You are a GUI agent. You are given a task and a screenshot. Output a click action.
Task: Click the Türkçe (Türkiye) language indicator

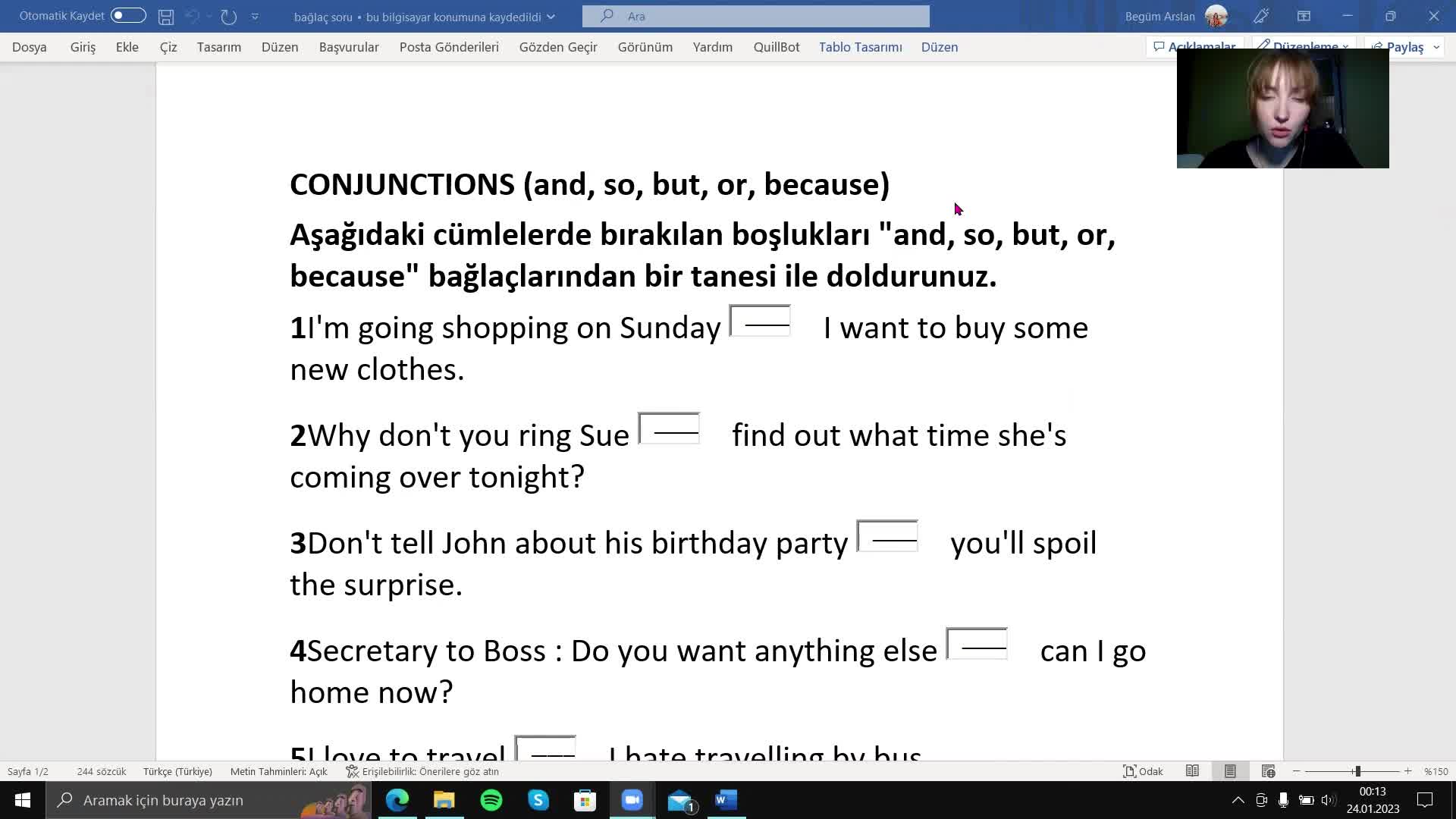coord(177,771)
